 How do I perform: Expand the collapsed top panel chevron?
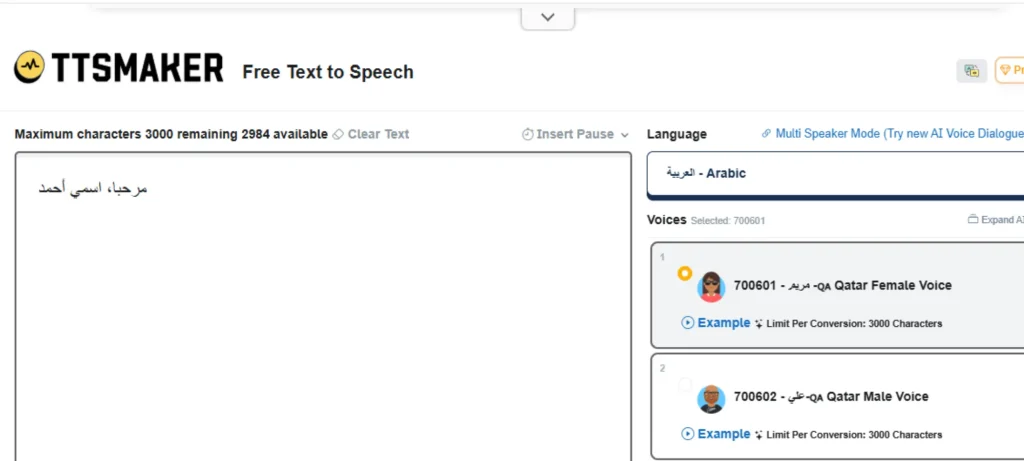pos(548,18)
